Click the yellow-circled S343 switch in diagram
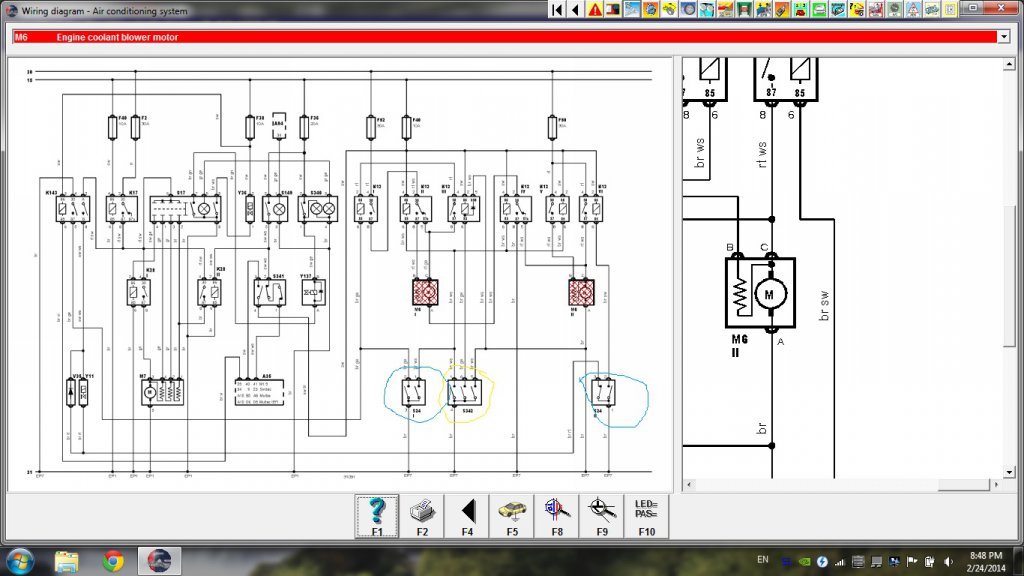Viewport: 1024px width, 576px height. coord(460,393)
